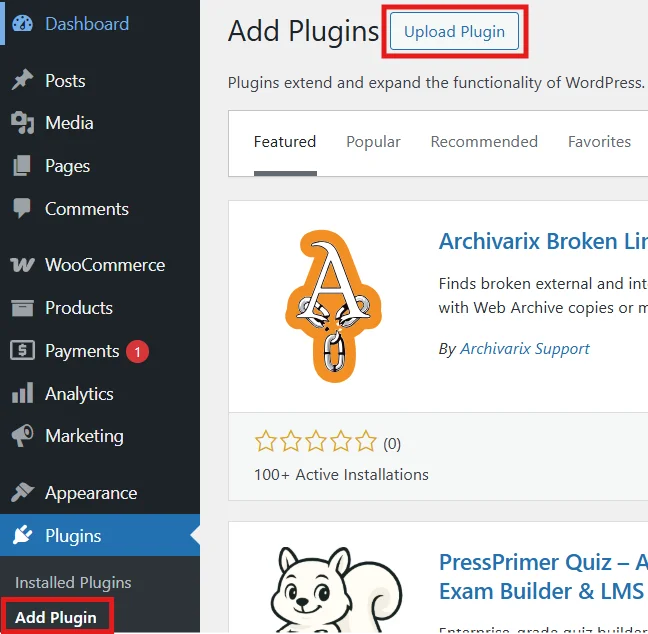This screenshot has width=648, height=634.
Task: Click the Dashboard gauge icon
Action: pos(22,24)
